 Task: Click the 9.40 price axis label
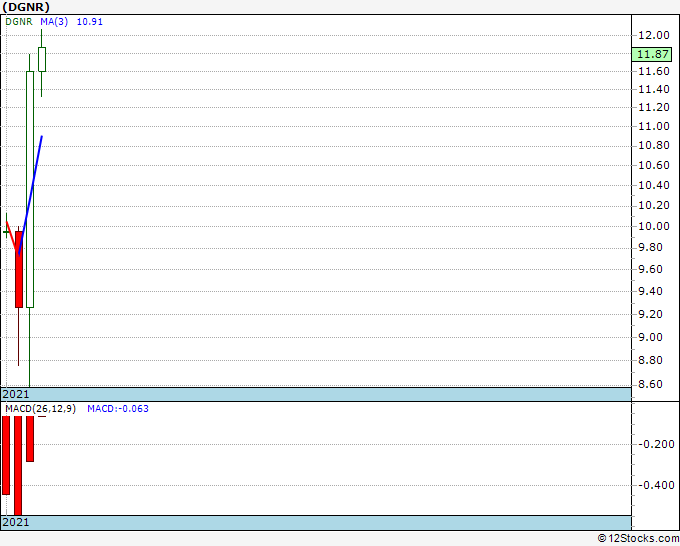[x=650, y=291]
